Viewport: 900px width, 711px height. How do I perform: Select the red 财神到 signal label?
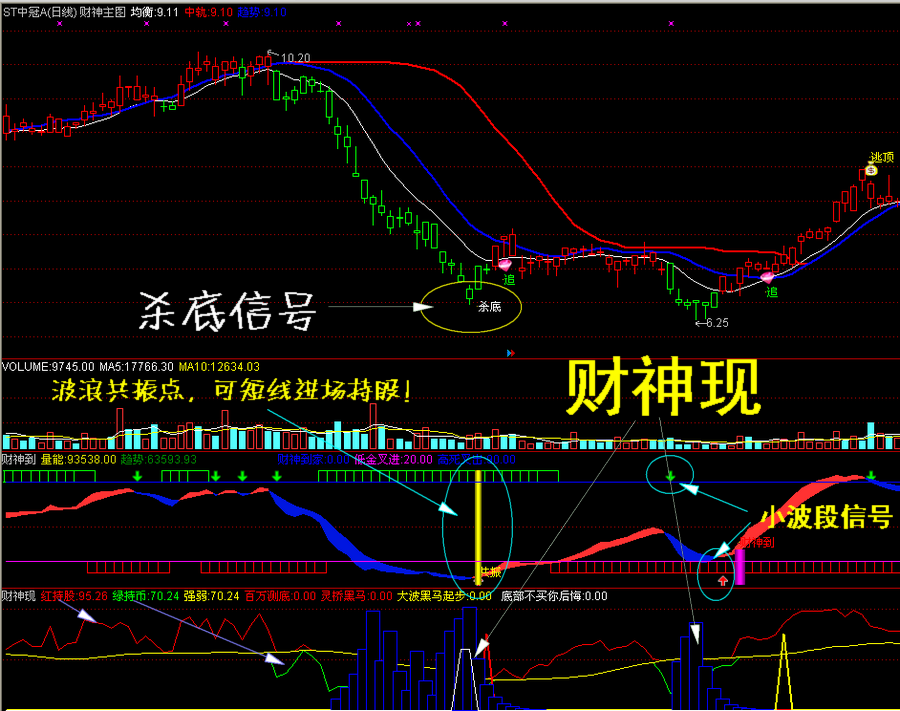point(757,542)
